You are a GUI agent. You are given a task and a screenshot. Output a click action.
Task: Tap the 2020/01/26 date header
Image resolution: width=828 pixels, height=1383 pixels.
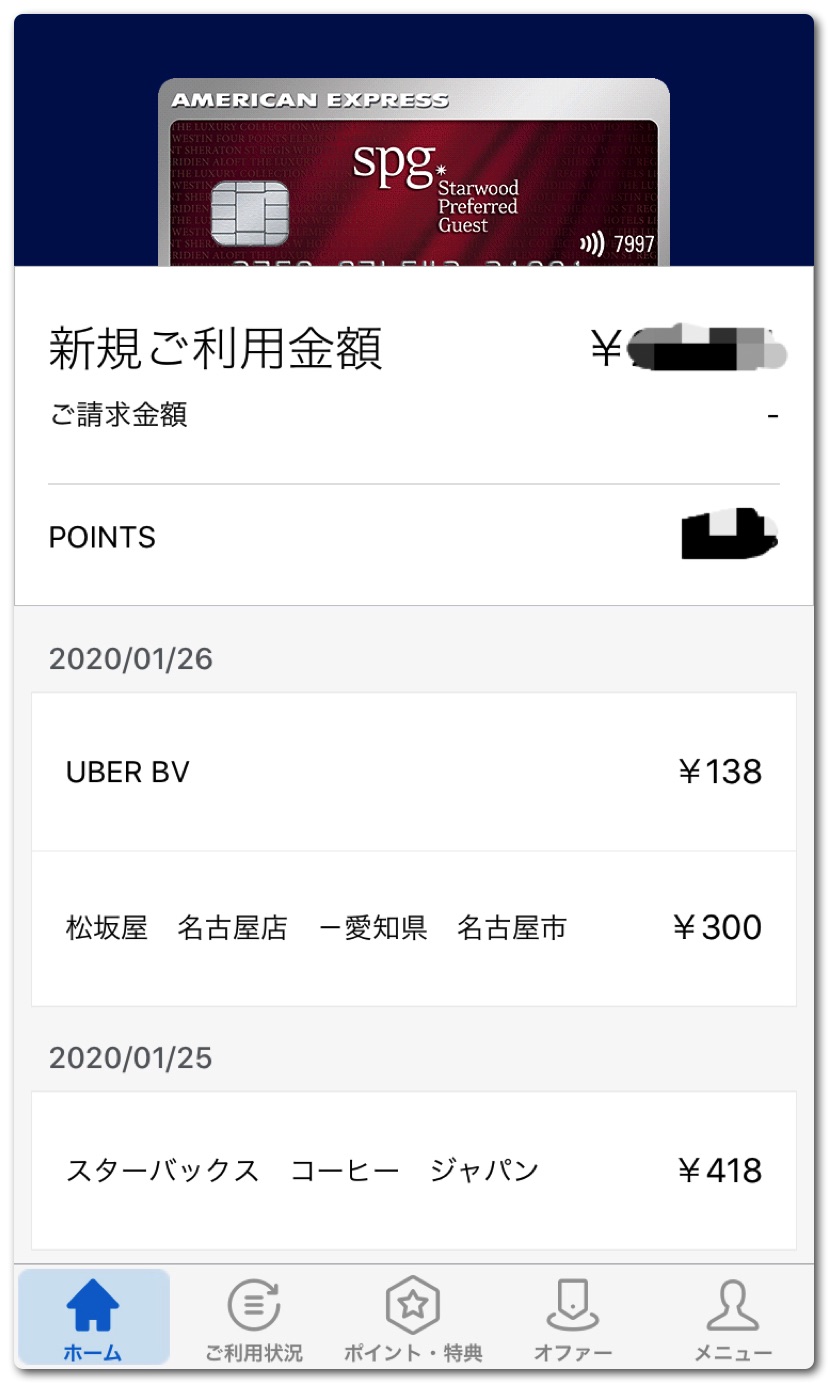point(131,659)
